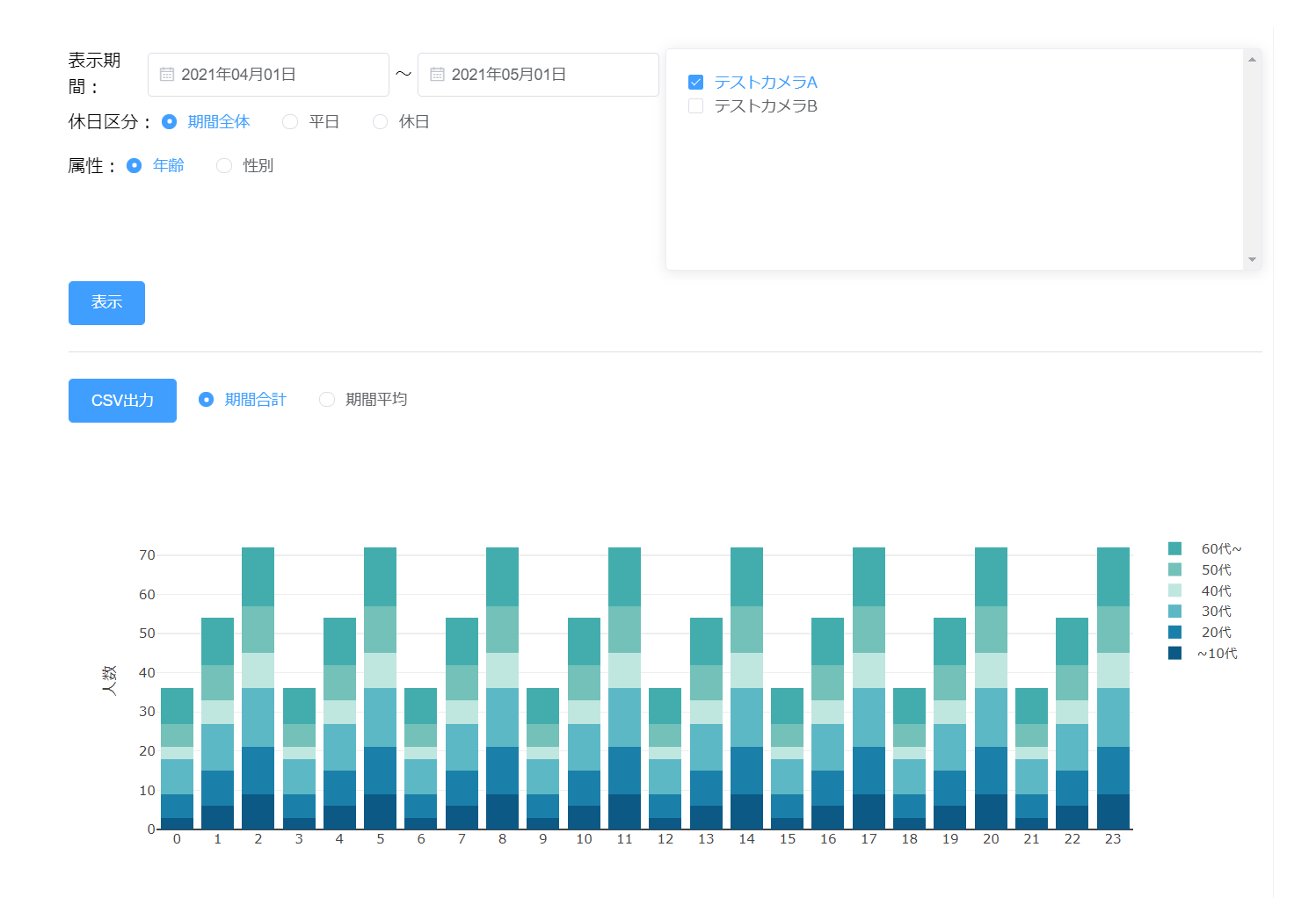Click calendar icon in end date field
The width and height of the screenshot is (1316, 898).
click(437, 75)
